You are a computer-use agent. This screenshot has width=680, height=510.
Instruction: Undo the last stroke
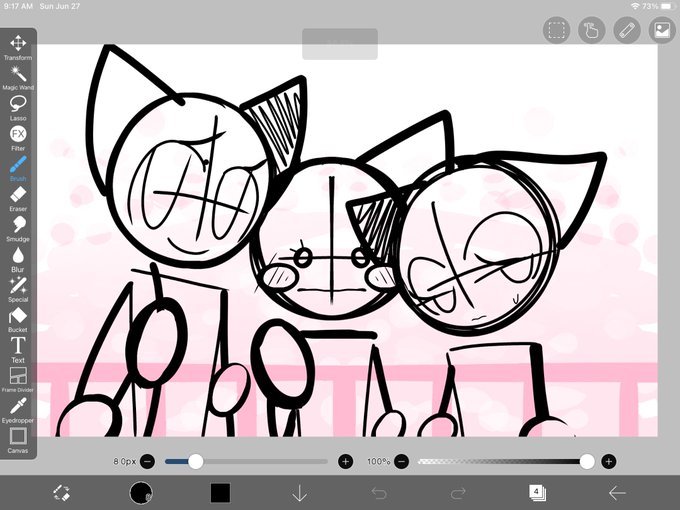tap(379, 493)
